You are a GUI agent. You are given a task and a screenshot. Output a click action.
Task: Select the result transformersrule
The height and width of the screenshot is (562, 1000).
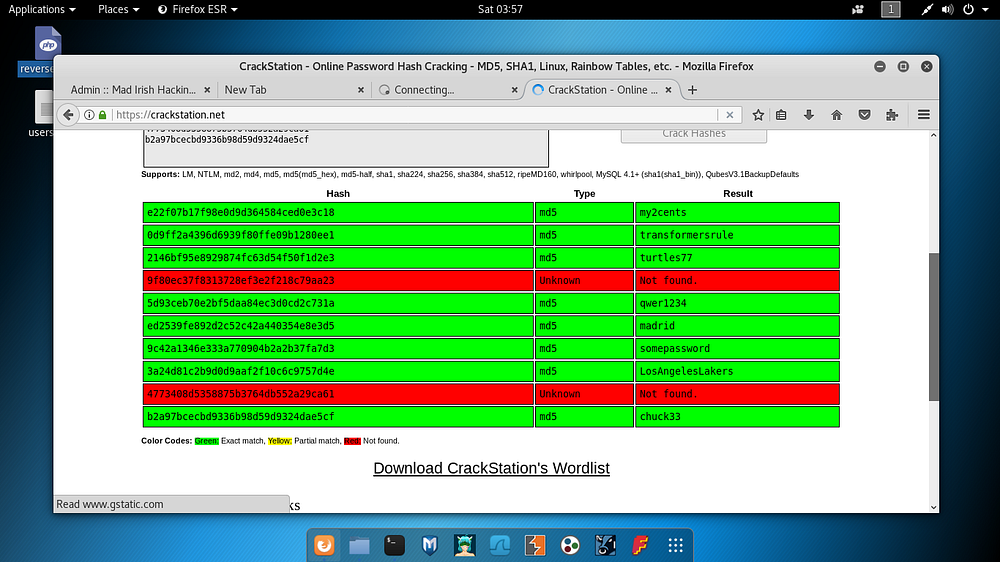686,235
